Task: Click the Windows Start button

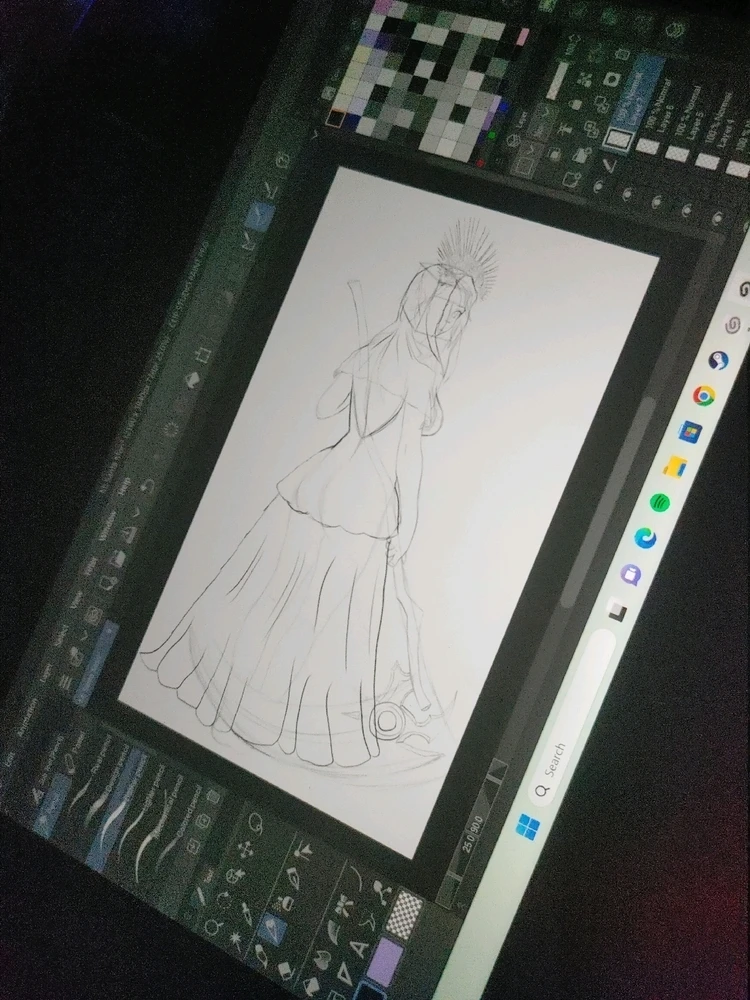Action: (x=528, y=826)
